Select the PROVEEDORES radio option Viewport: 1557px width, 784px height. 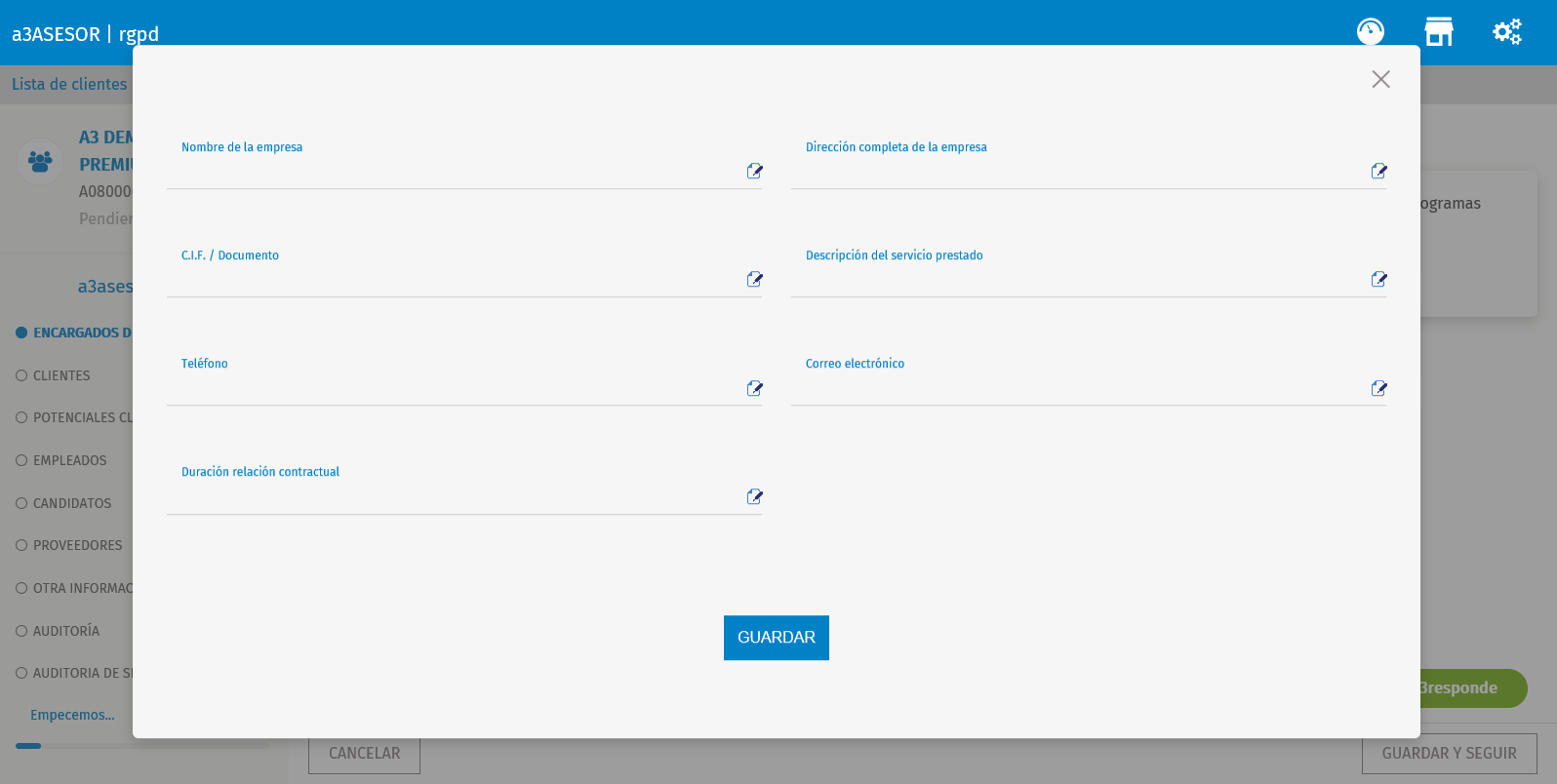(21, 545)
